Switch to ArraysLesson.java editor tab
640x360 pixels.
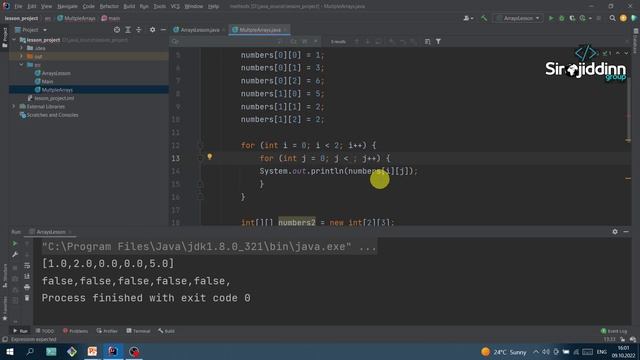[x=200, y=30]
